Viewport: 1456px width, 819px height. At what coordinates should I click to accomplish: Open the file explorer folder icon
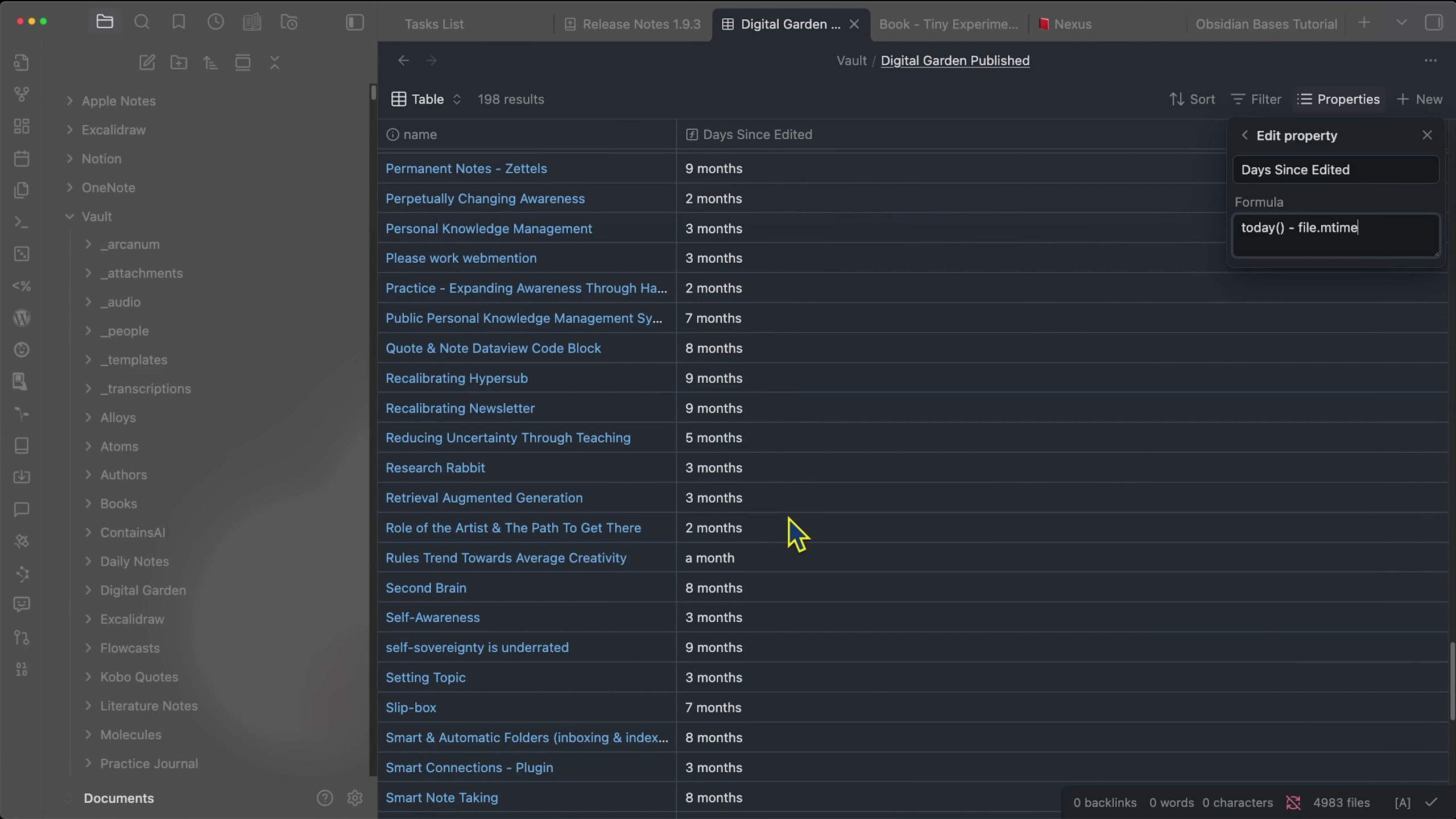click(x=105, y=22)
